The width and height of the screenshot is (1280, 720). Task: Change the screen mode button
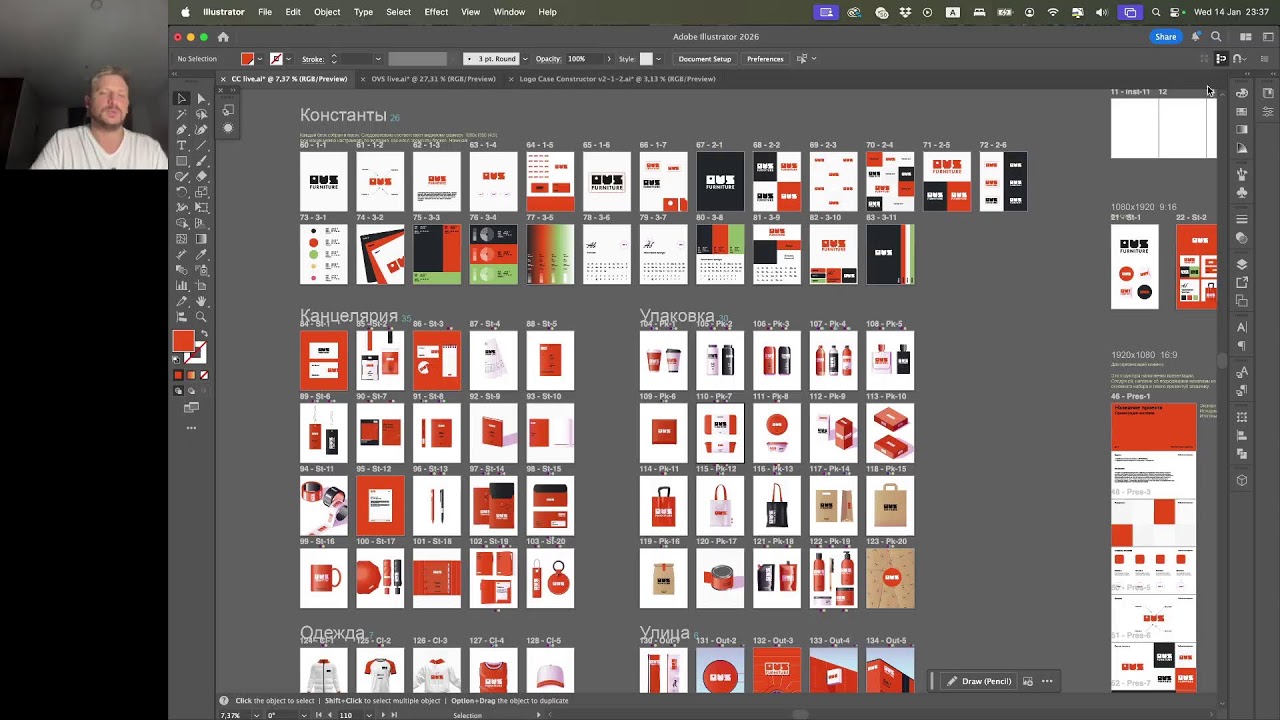pyautogui.click(x=191, y=406)
